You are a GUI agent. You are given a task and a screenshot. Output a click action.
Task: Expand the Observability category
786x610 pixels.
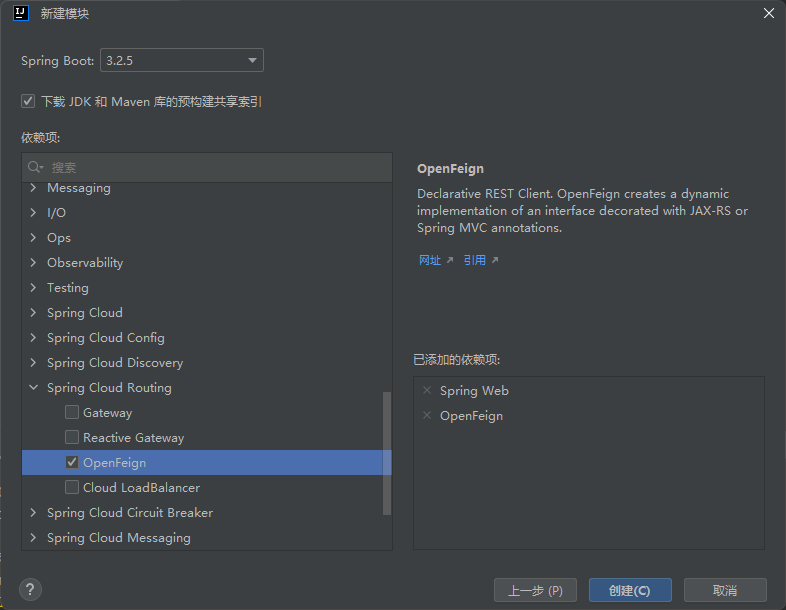(33, 263)
